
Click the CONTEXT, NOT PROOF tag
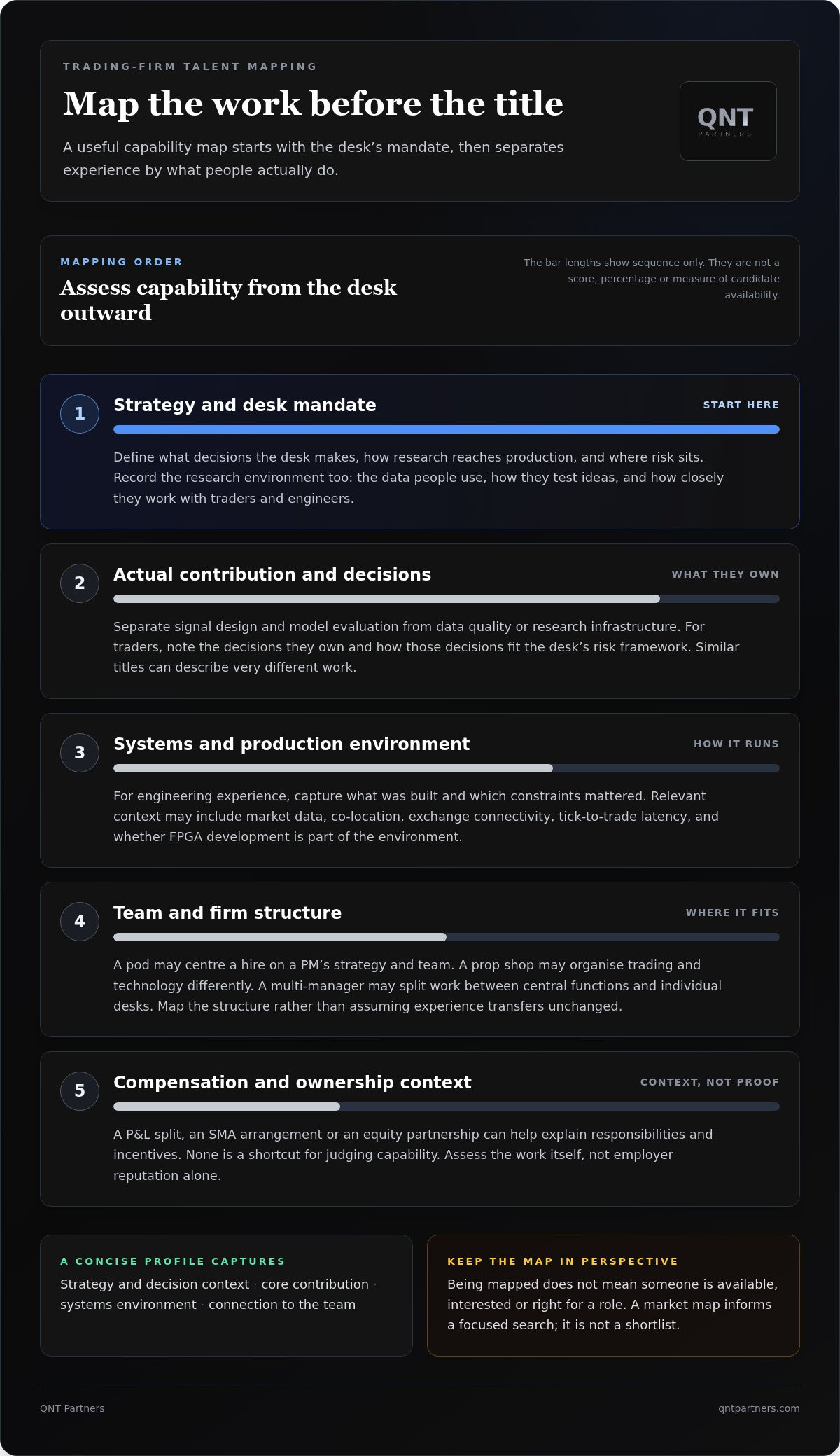(x=710, y=1082)
